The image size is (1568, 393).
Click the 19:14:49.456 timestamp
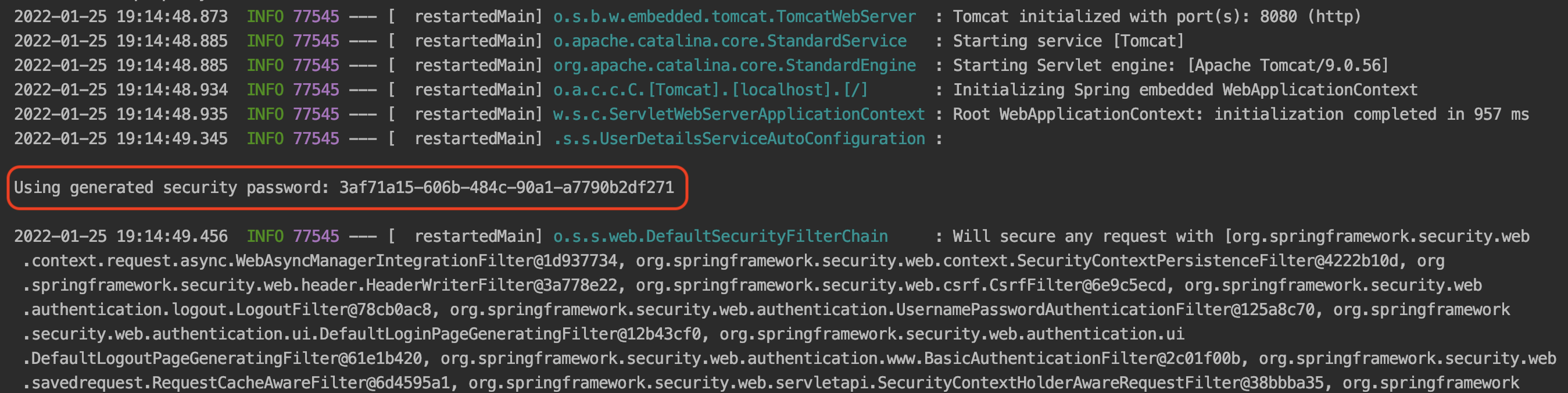pyautogui.click(x=172, y=237)
